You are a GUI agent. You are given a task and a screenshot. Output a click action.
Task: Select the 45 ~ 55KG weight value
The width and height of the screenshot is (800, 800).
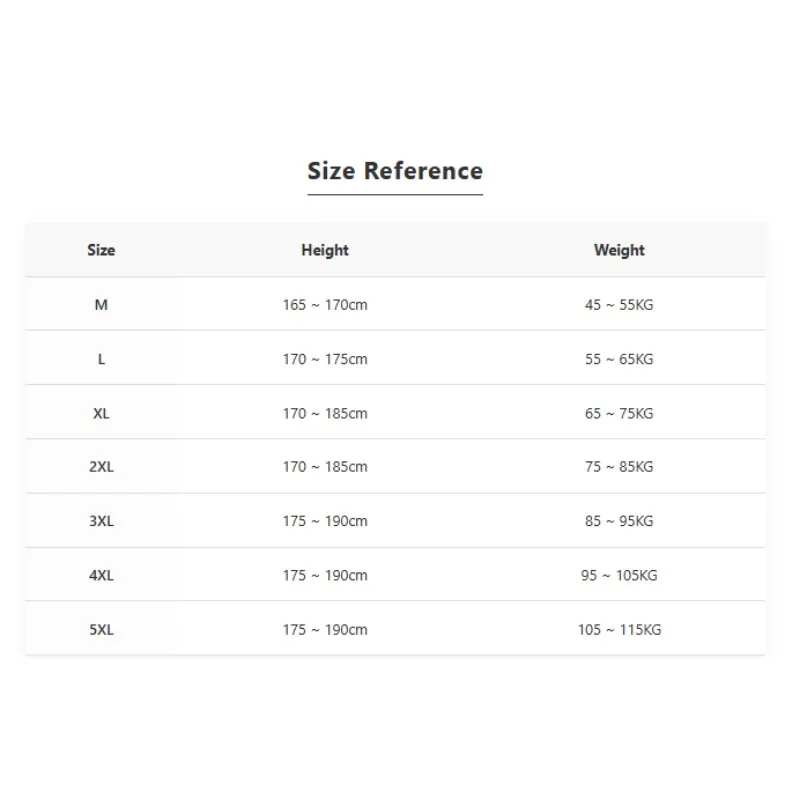(619, 305)
